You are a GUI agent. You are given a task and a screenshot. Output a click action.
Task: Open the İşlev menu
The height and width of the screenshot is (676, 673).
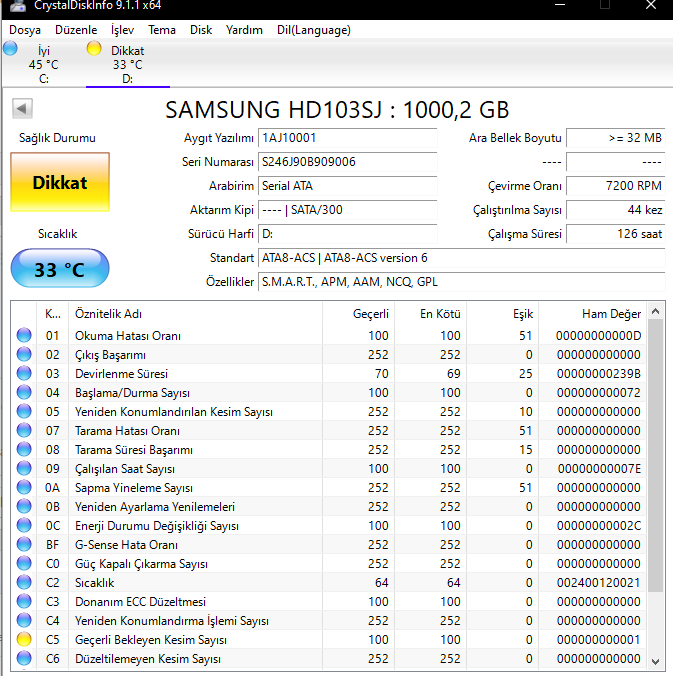click(122, 30)
